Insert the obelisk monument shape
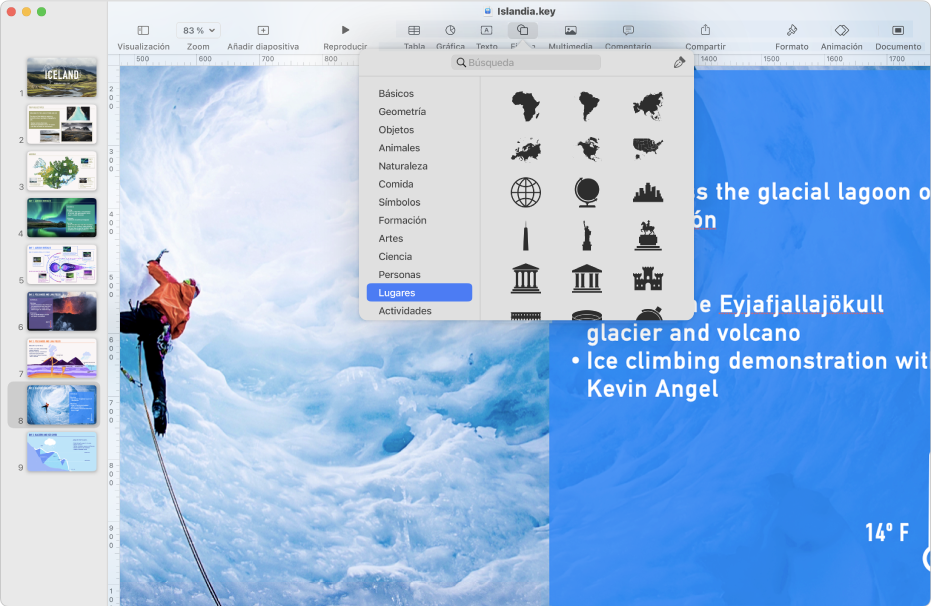 pyautogui.click(x=525, y=236)
